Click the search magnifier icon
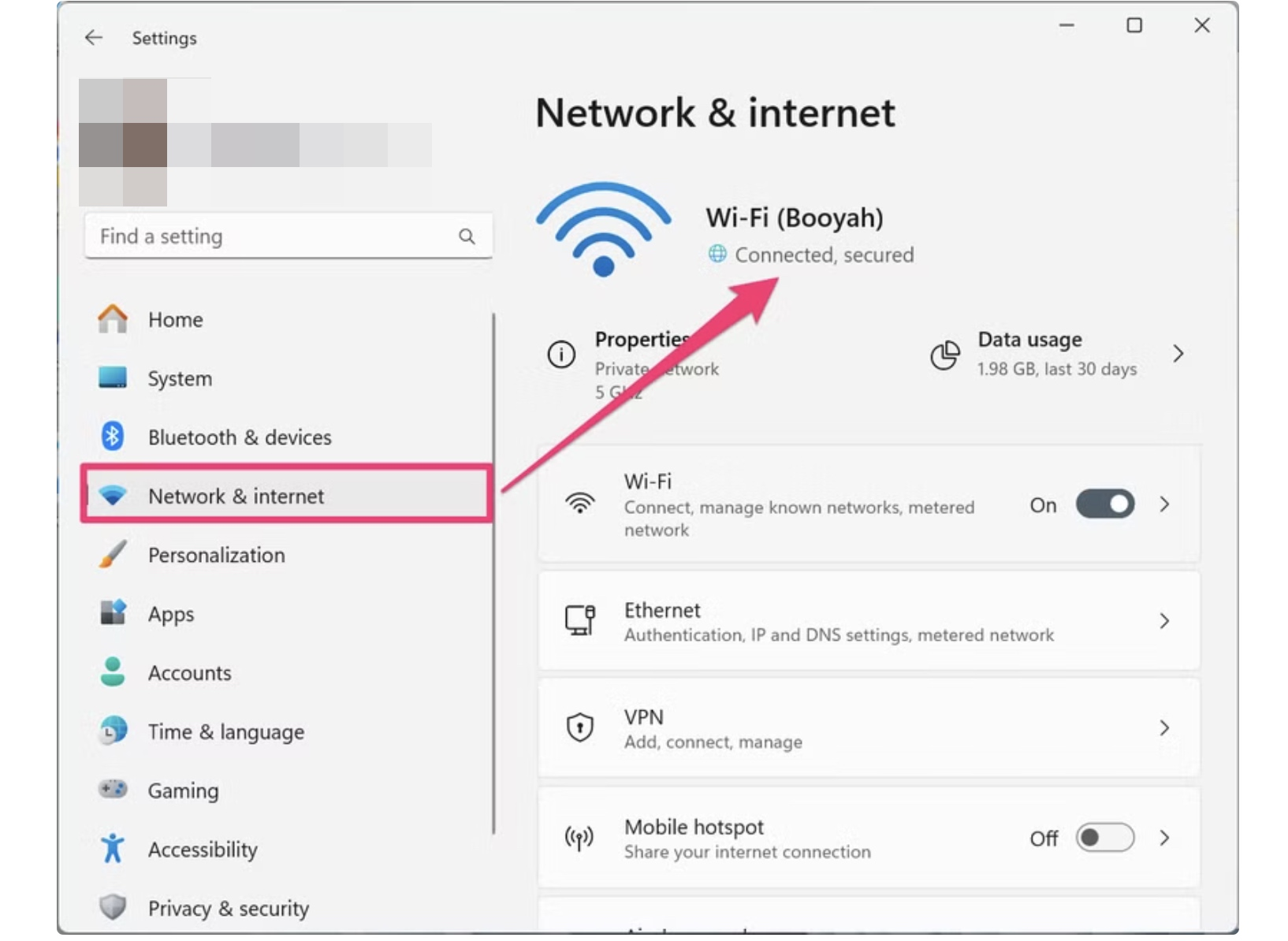Viewport: 1288px width, 941px height. (x=467, y=236)
